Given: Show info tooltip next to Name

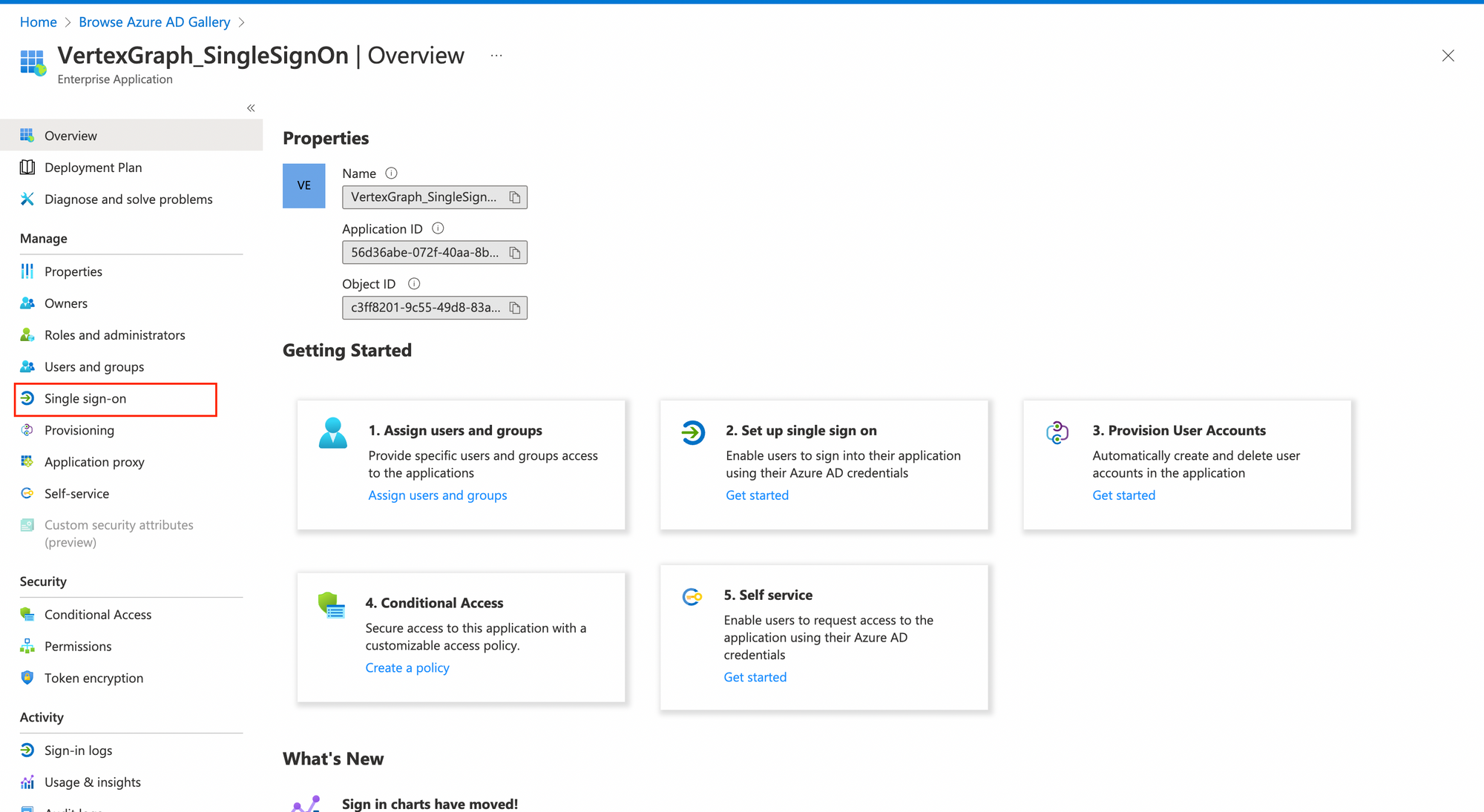Looking at the screenshot, I should coord(391,174).
